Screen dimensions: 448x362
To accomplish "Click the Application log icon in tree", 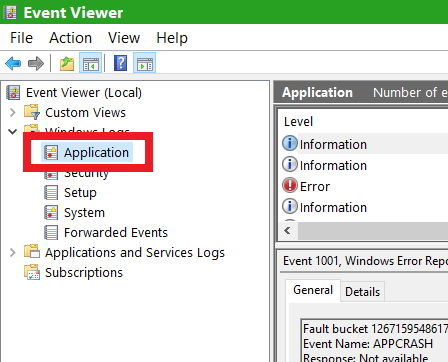I will [x=51, y=152].
